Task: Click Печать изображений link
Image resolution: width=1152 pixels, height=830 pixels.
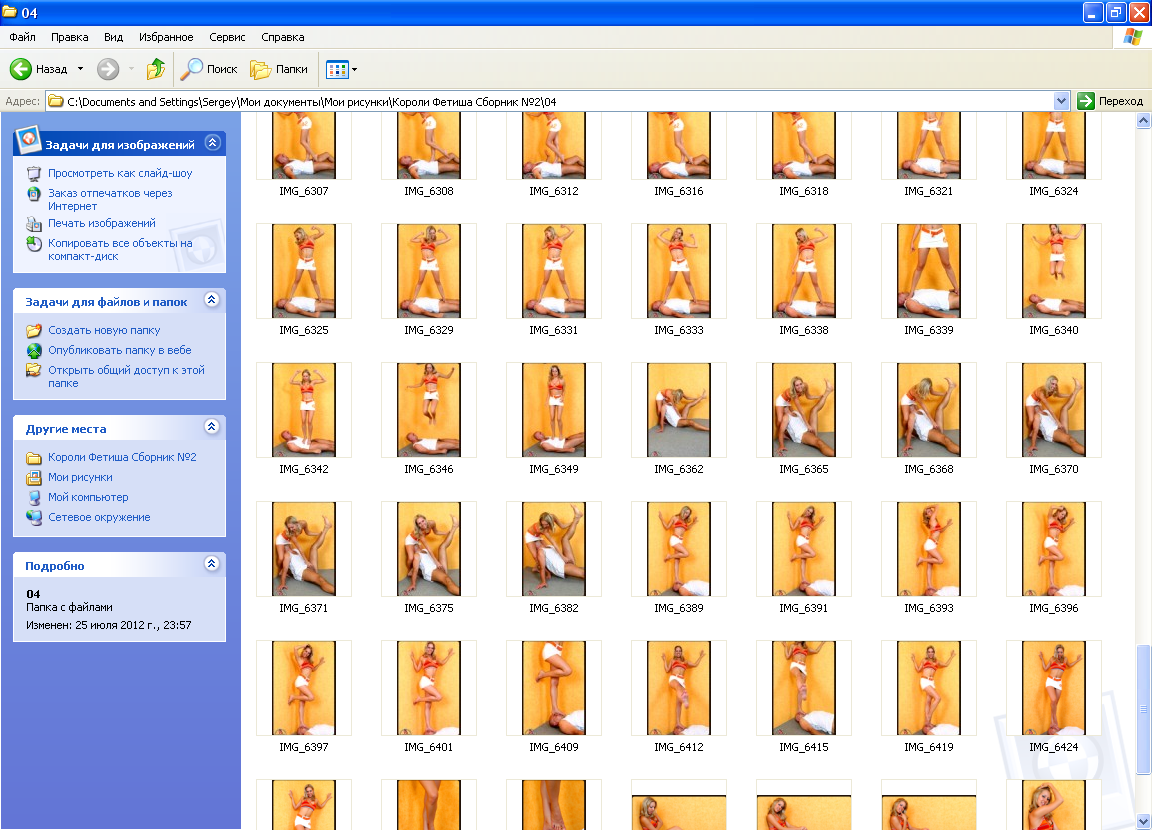Action: tap(102, 223)
